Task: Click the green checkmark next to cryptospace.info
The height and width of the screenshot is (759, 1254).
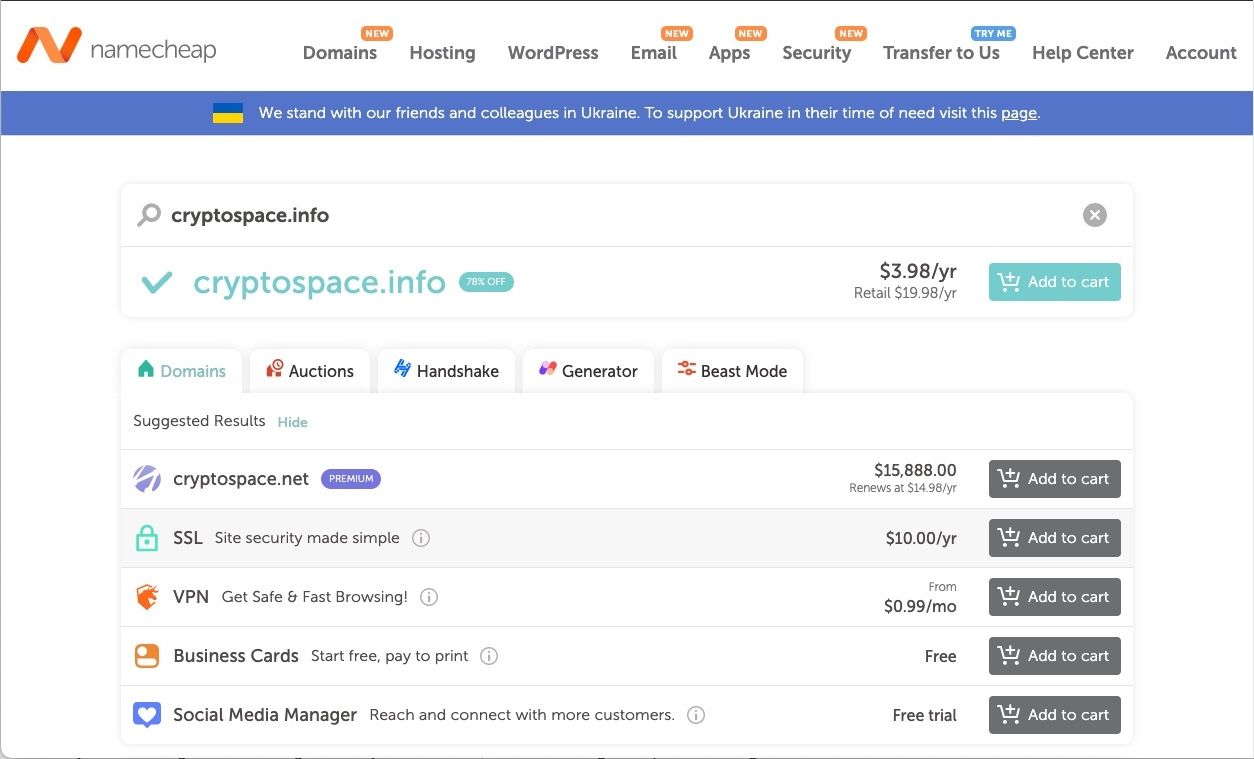Action: pyautogui.click(x=156, y=281)
